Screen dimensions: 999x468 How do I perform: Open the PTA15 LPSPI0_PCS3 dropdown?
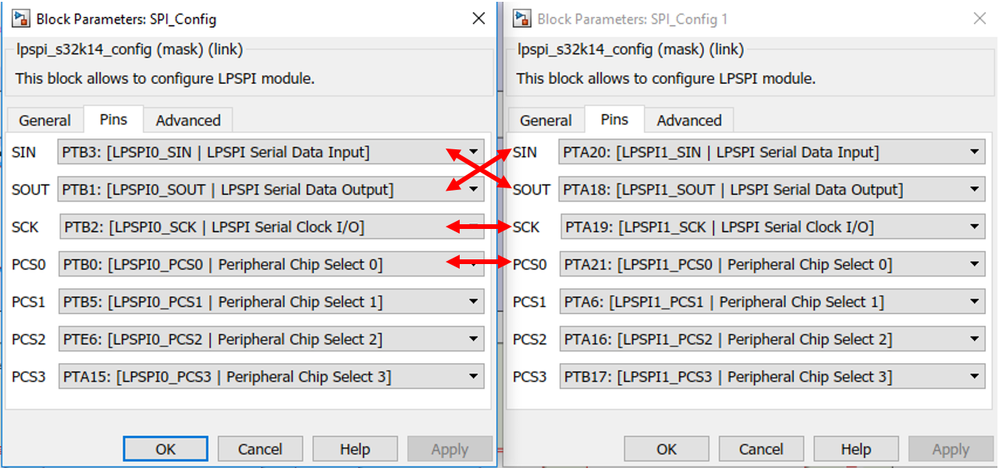[x=474, y=377]
